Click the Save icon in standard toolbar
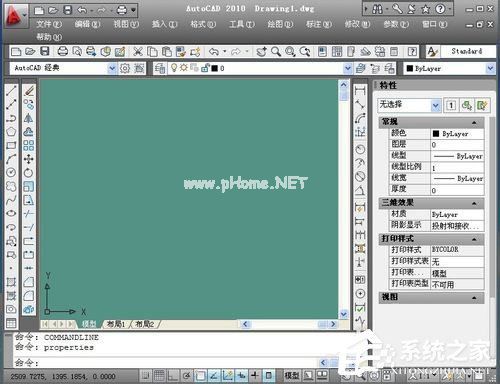The width and height of the screenshot is (500, 384). [x=45, y=51]
